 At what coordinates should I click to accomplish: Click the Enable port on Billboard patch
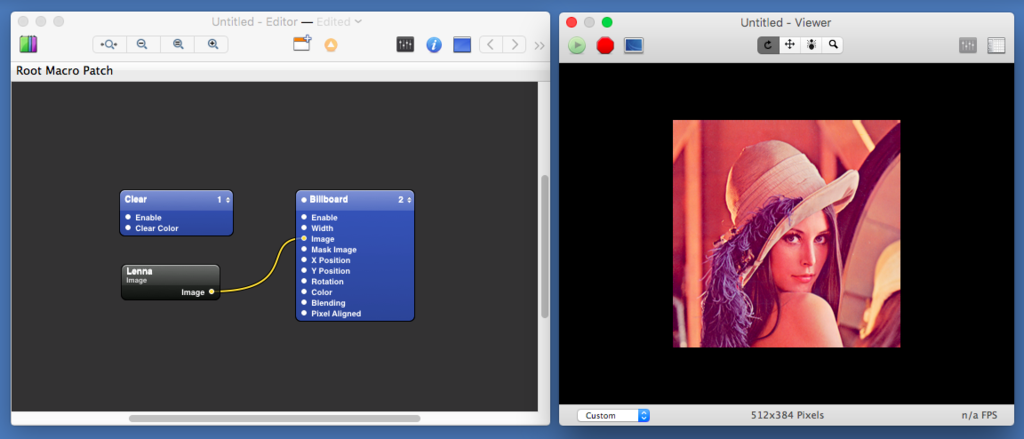(304, 218)
